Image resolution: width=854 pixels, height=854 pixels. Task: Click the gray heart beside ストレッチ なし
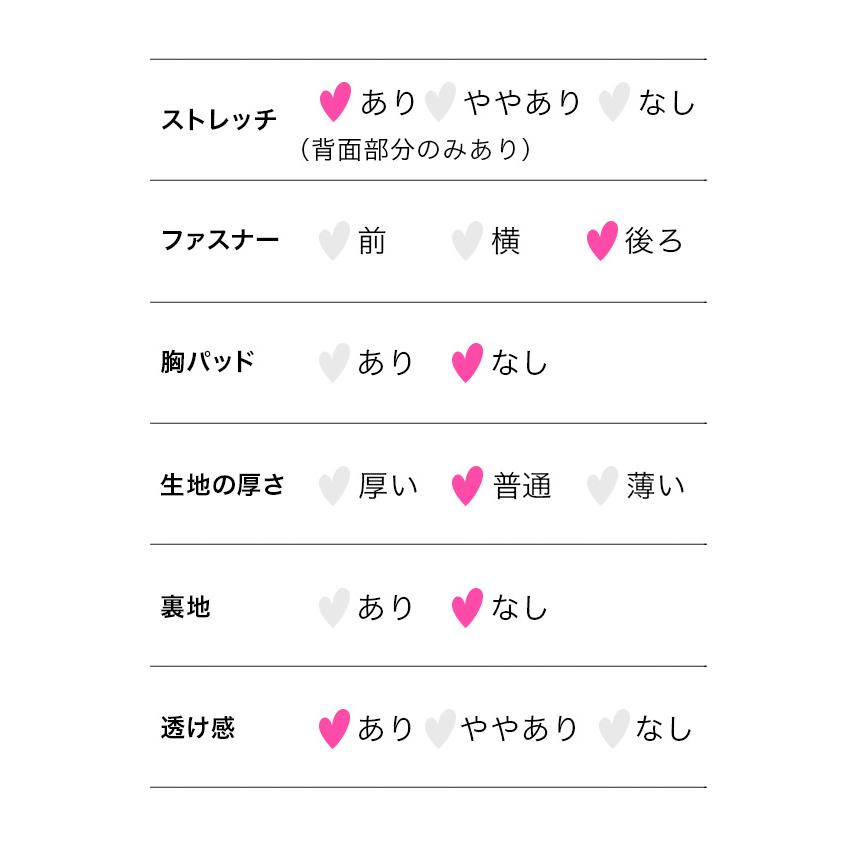click(613, 102)
